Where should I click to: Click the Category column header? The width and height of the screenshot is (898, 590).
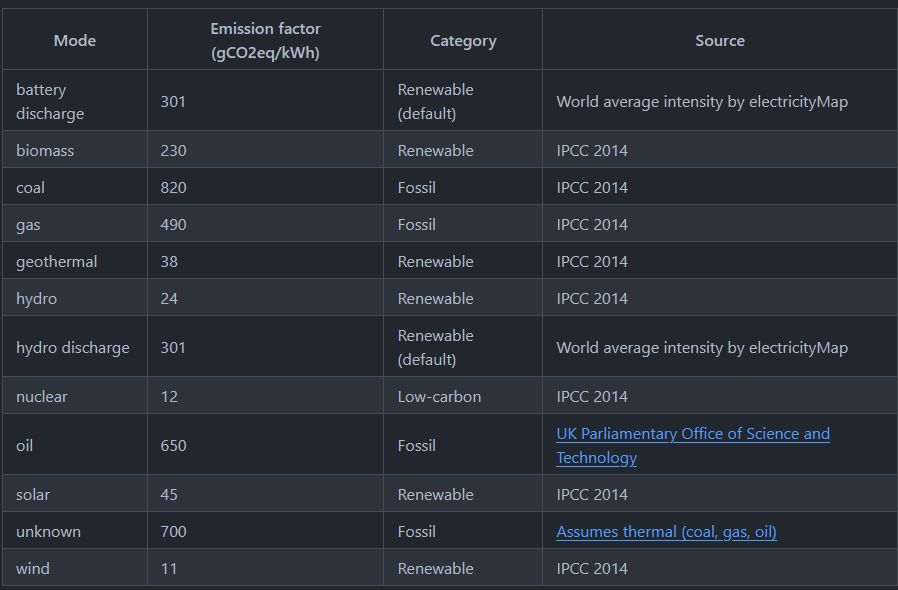(x=462, y=40)
